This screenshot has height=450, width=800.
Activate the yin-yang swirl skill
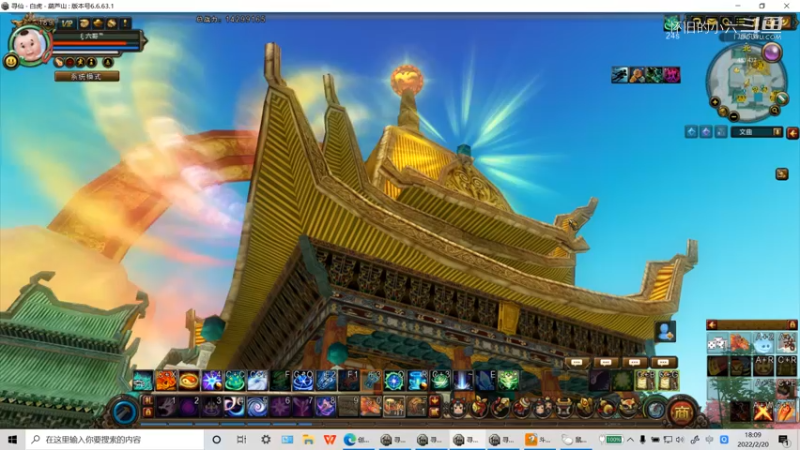coord(189,381)
